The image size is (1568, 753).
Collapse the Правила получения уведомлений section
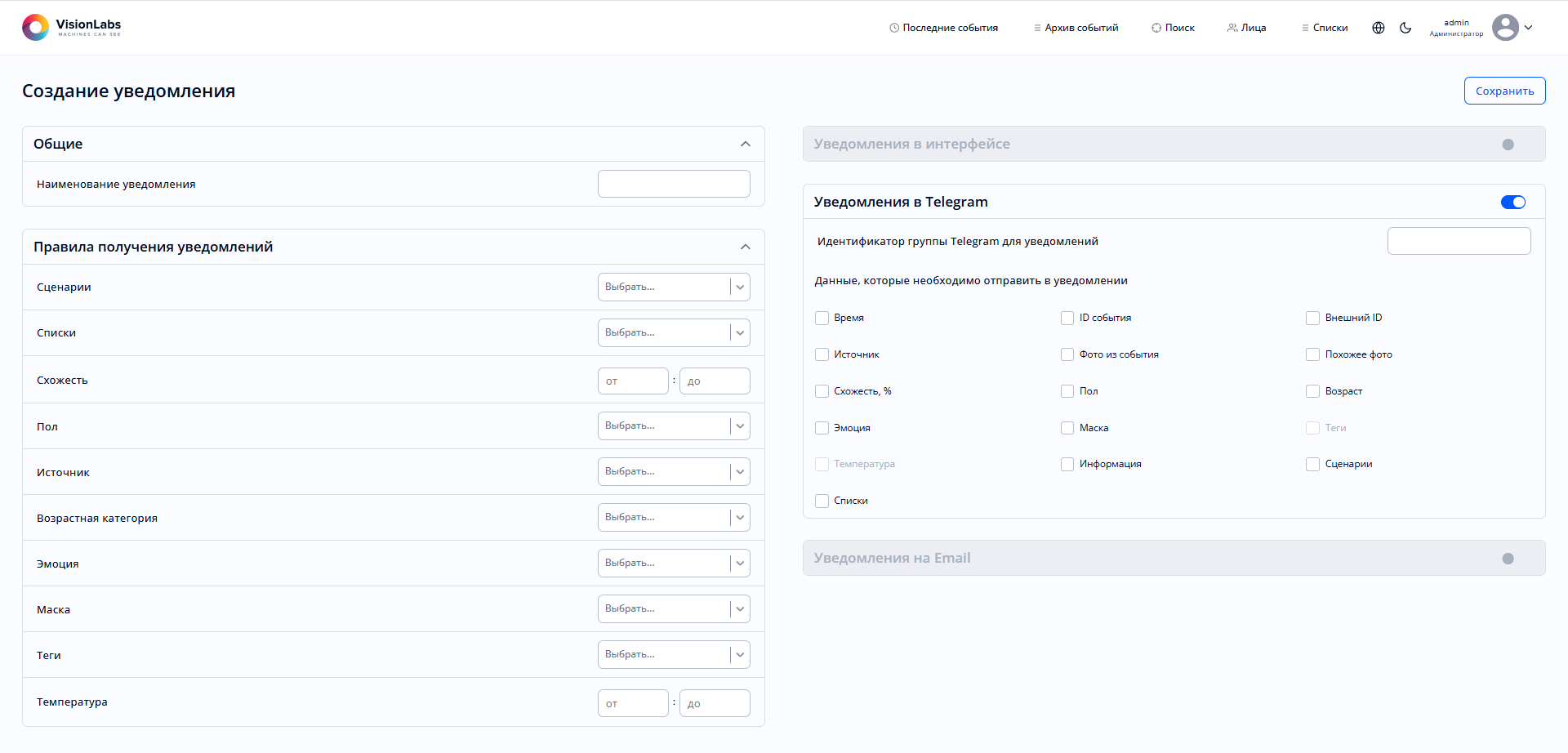point(745,247)
